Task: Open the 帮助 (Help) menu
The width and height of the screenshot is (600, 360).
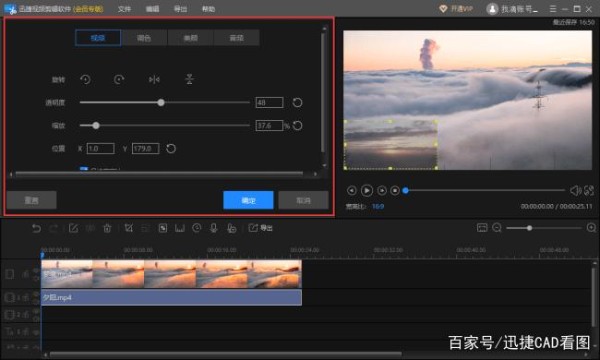Action: click(x=208, y=9)
